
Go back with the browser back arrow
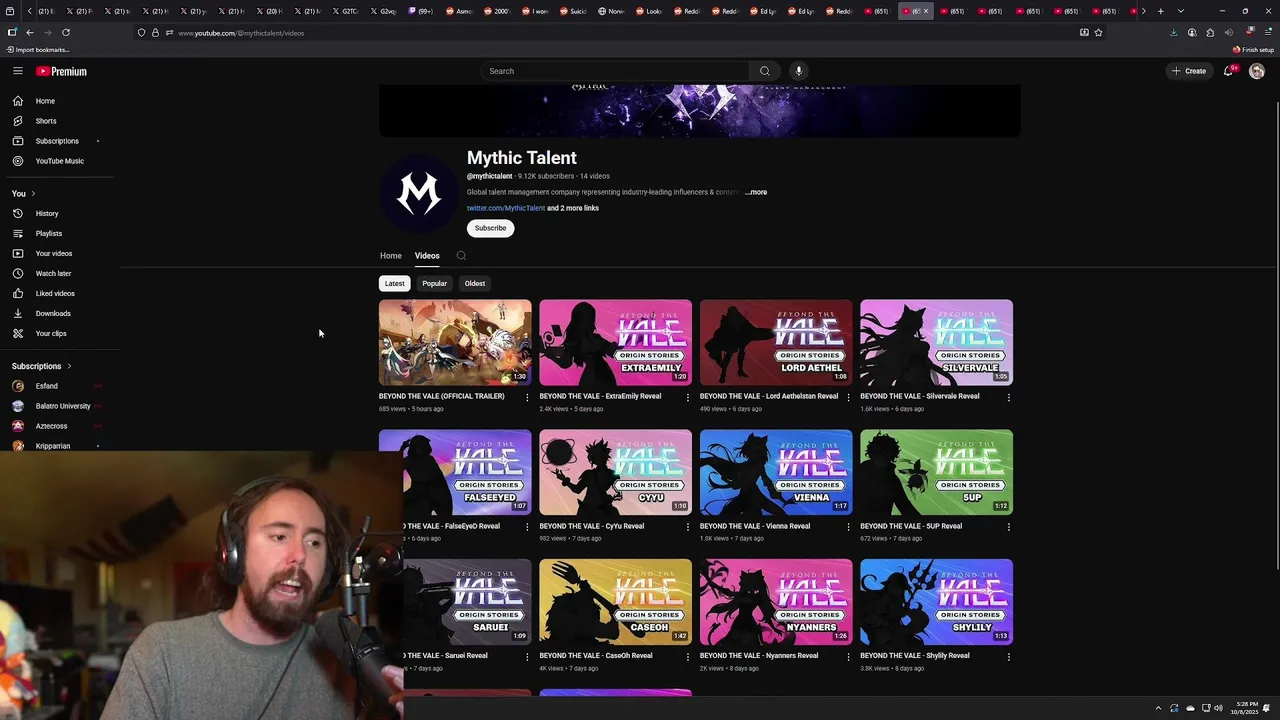pos(30,33)
